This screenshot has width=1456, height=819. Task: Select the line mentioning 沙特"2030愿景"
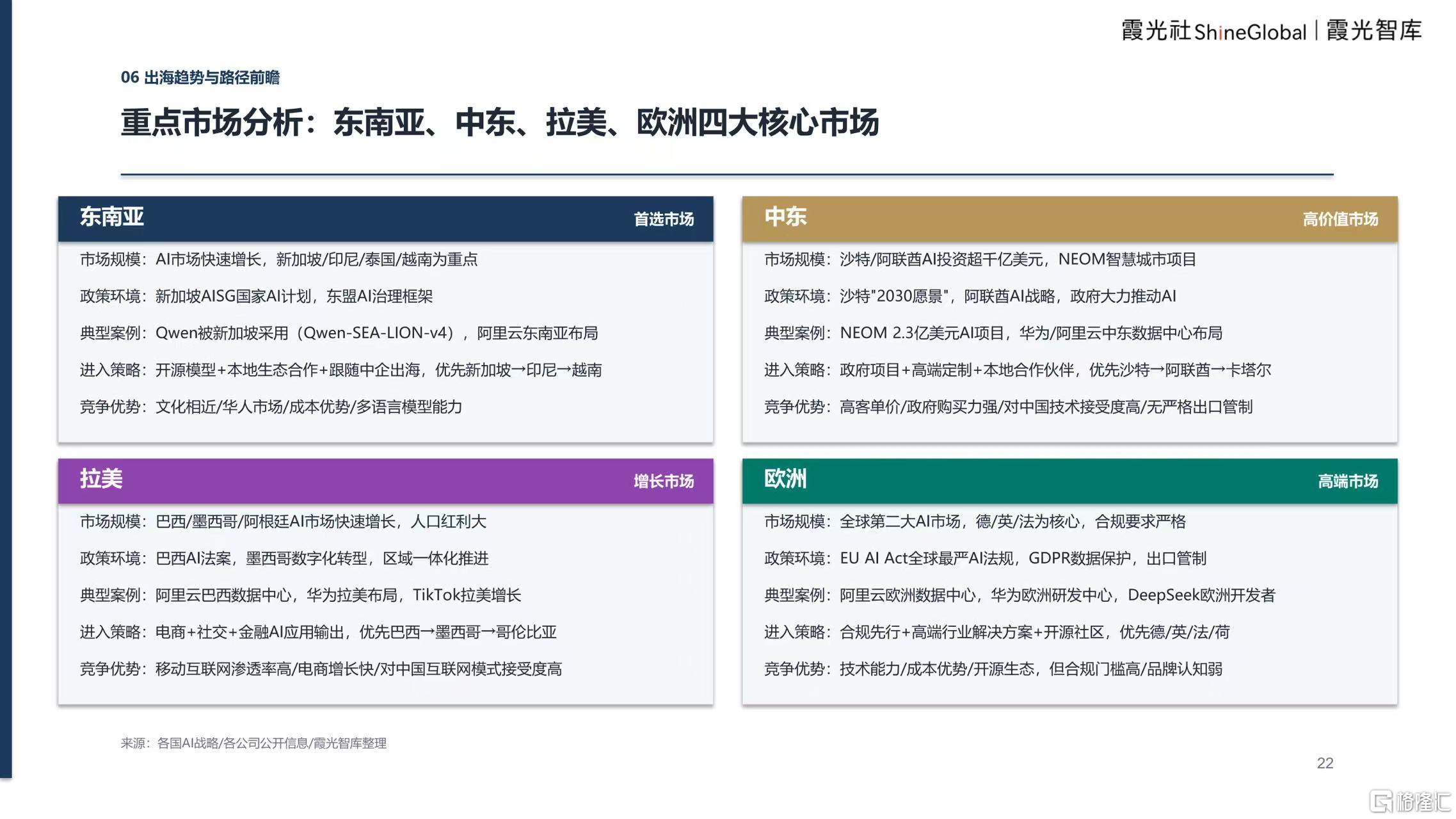(970, 296)
